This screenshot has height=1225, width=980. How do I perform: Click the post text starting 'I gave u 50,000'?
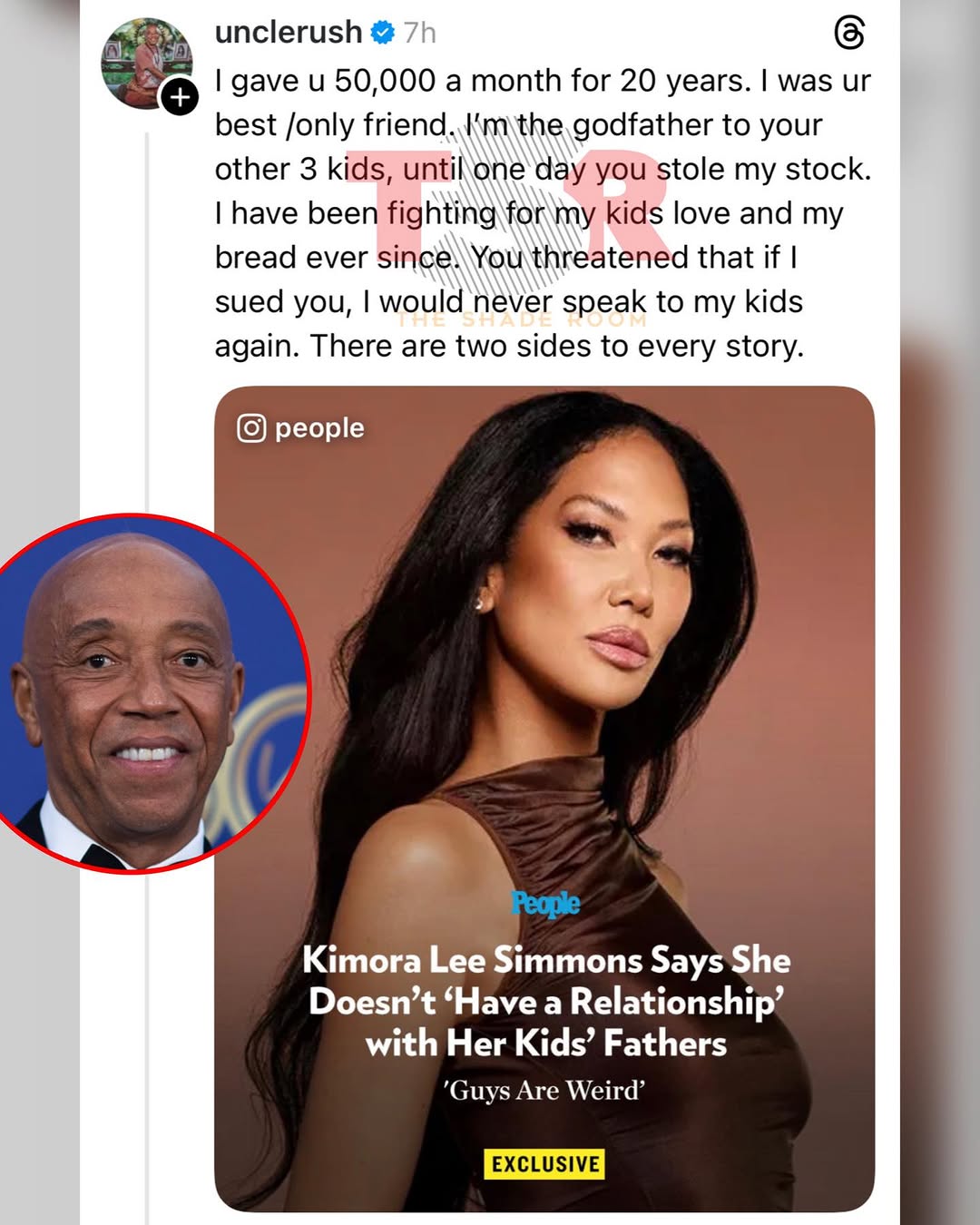[543, 213]
